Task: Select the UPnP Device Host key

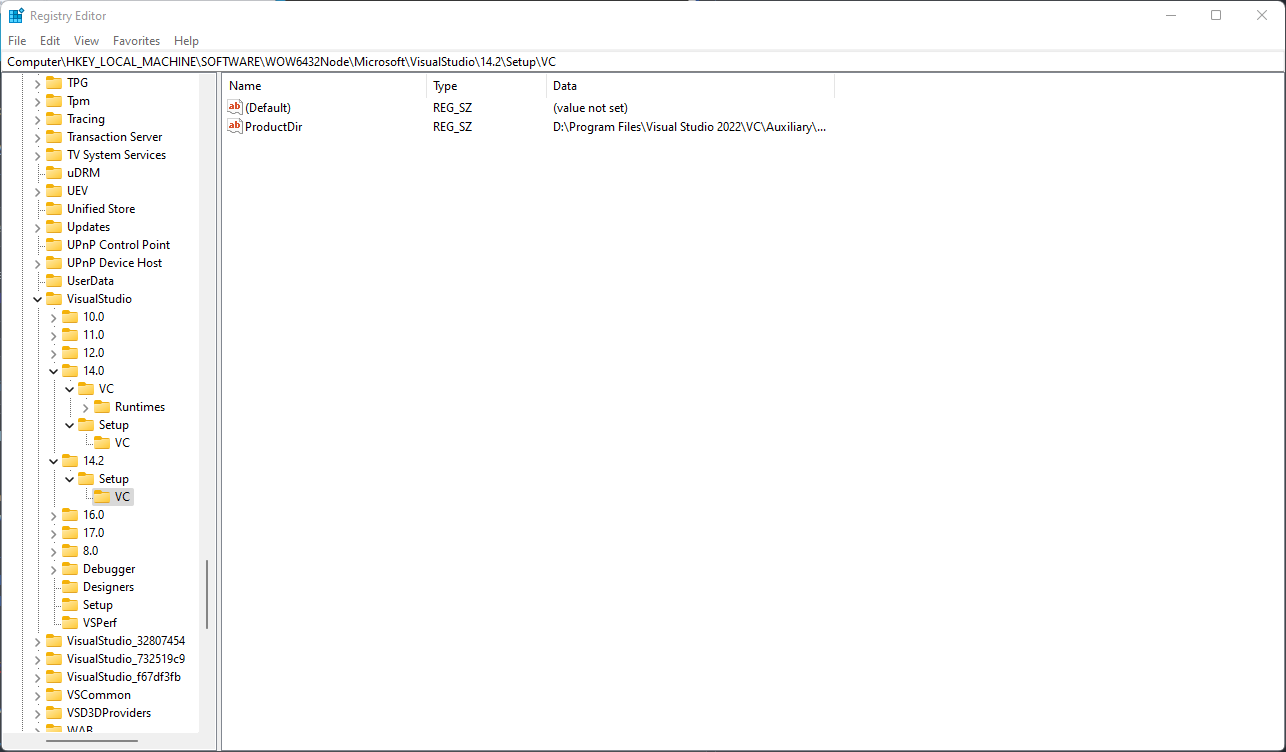Action: point(113,262)
